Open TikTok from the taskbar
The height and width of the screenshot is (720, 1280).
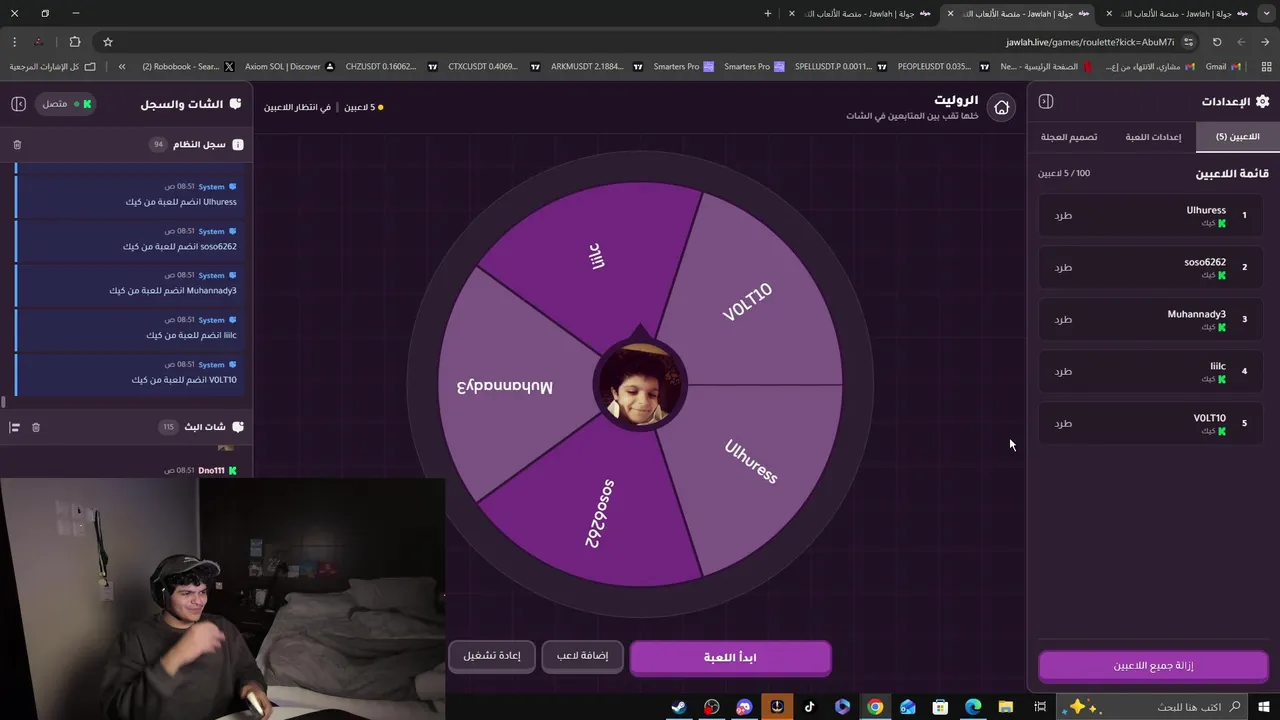(809, 707)
